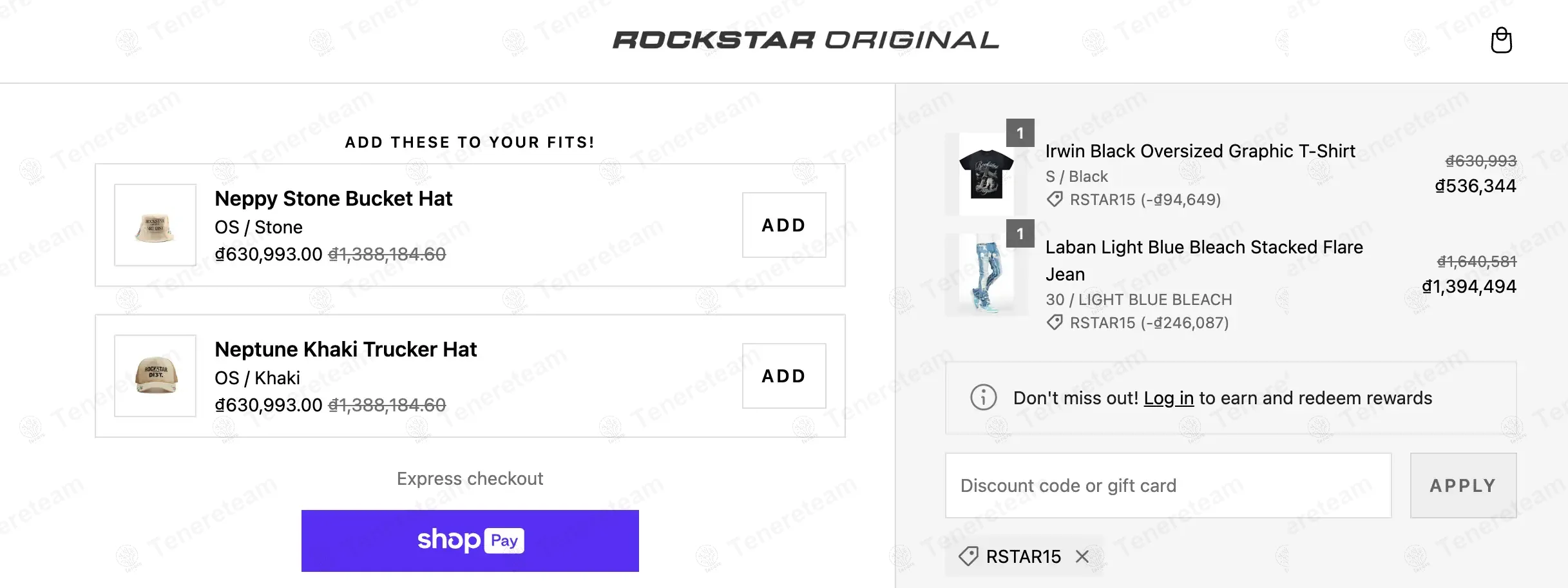Click the Irwin Black Oversized Graphic T-Shirt name

point(1200,151)
